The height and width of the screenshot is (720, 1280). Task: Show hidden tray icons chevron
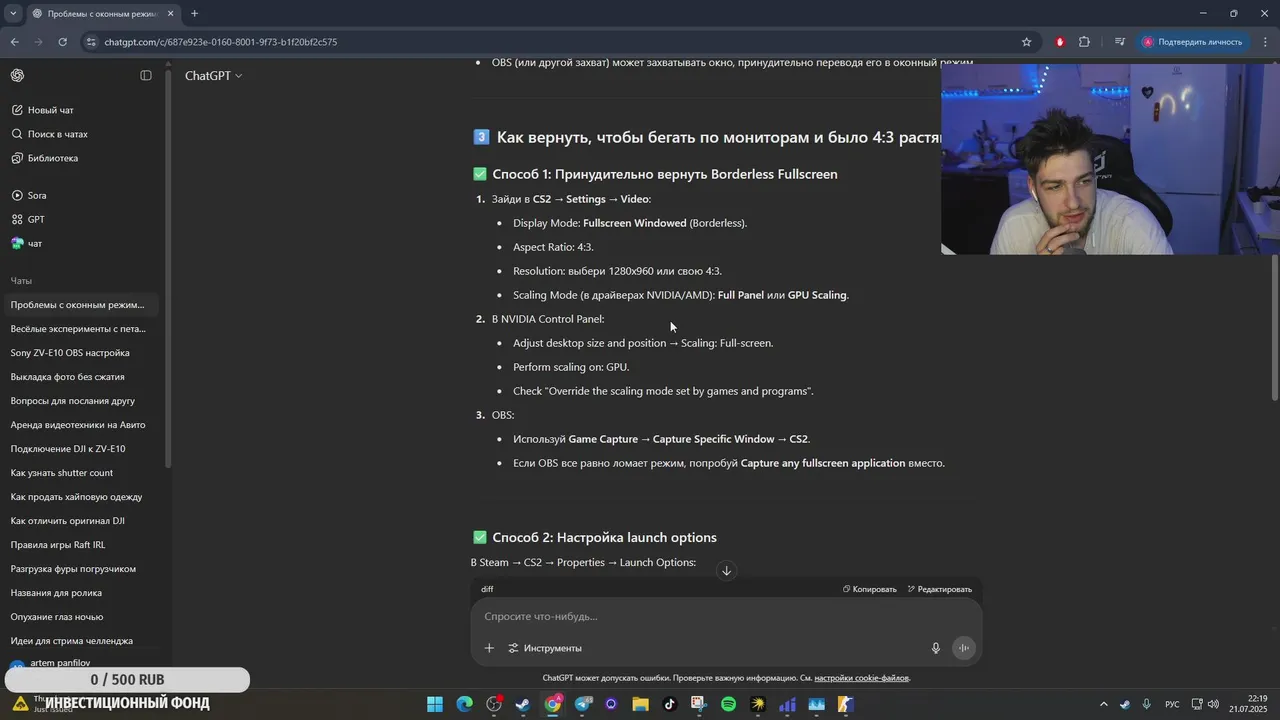pos(1104,704)
